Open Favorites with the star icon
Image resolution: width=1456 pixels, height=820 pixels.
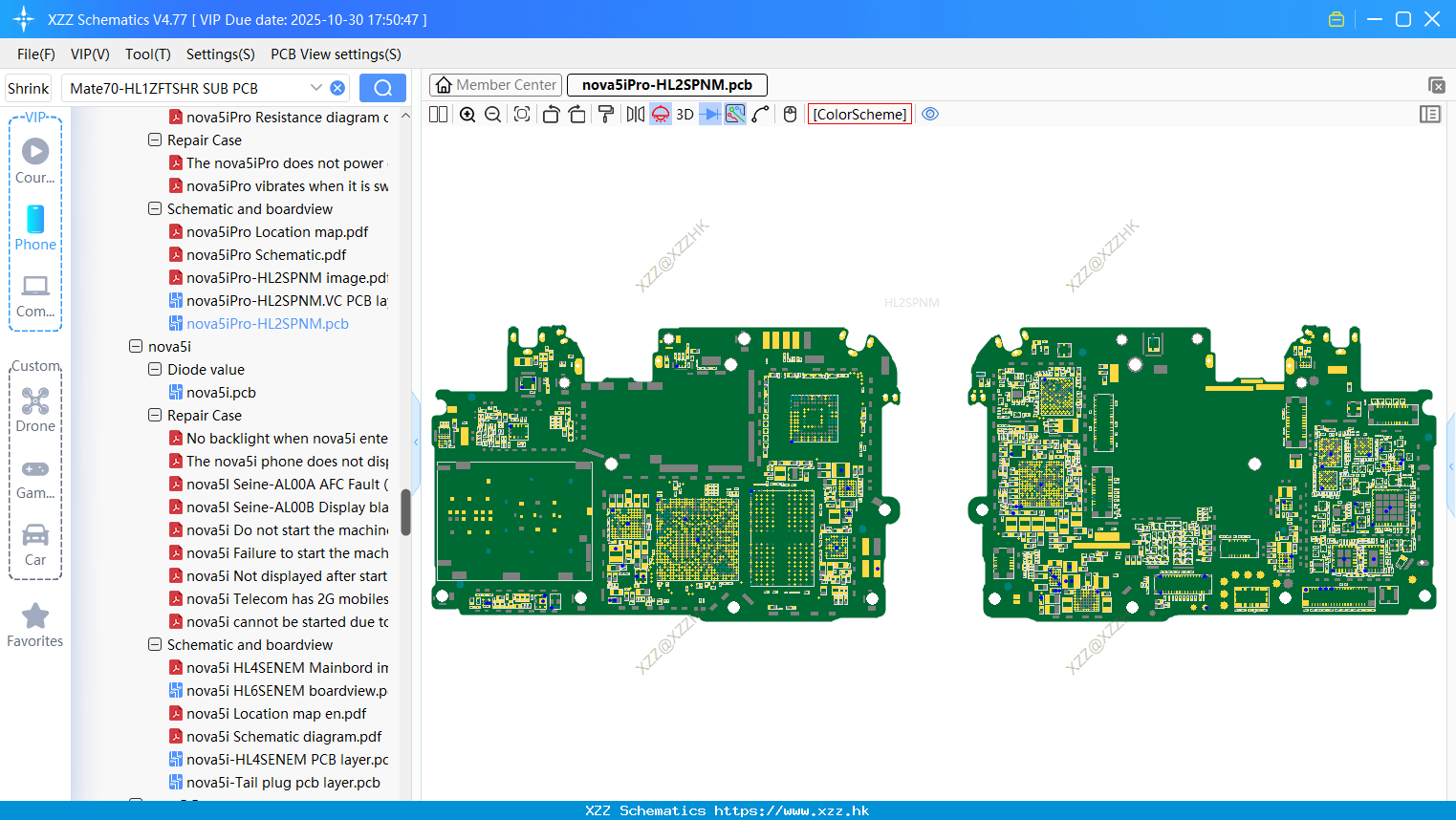pos(35,626)
